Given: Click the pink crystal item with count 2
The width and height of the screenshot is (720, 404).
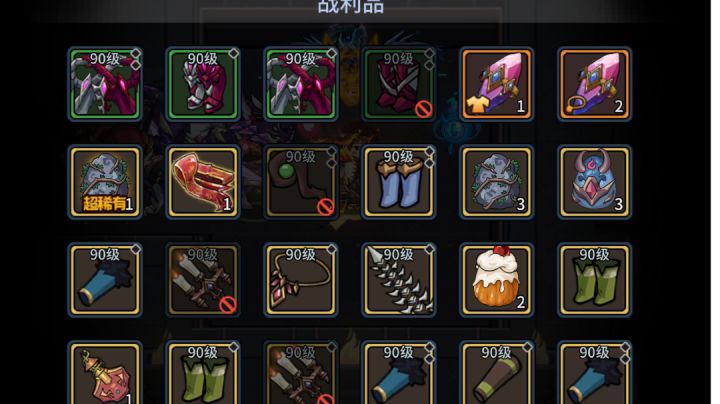Looking at the screenshot, I should pyautogui.click(x=594, y=84).
